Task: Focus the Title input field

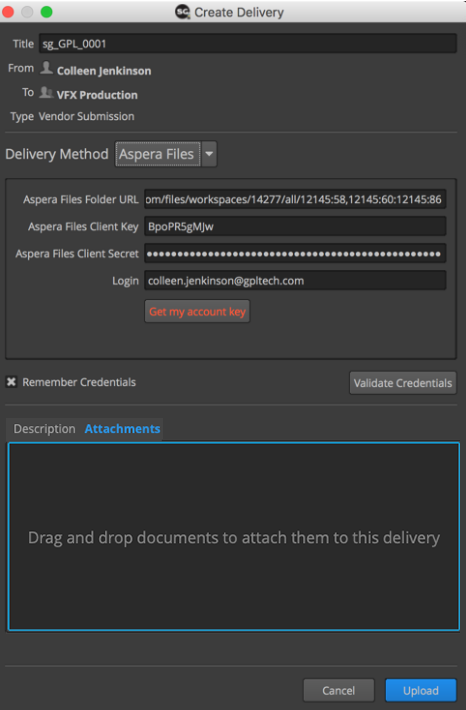Action: [x=248, y=43]
